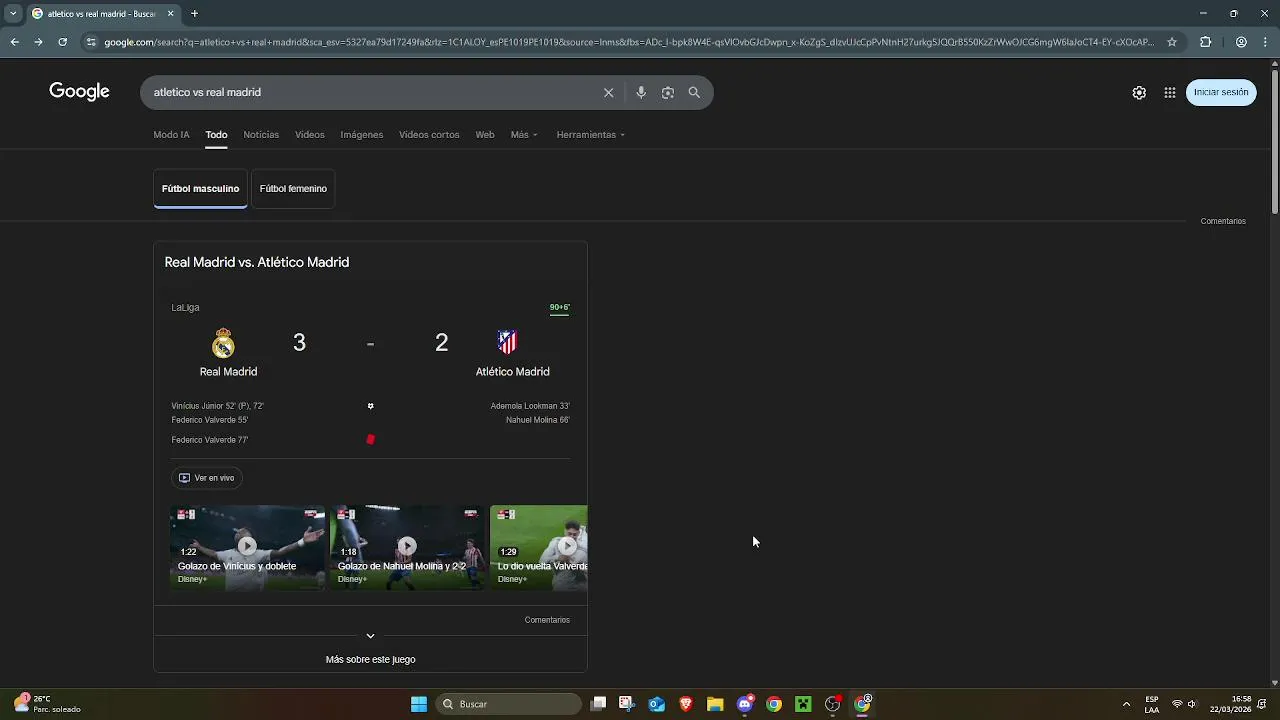
Task: Click the Google logo
Action: [79, 92]
